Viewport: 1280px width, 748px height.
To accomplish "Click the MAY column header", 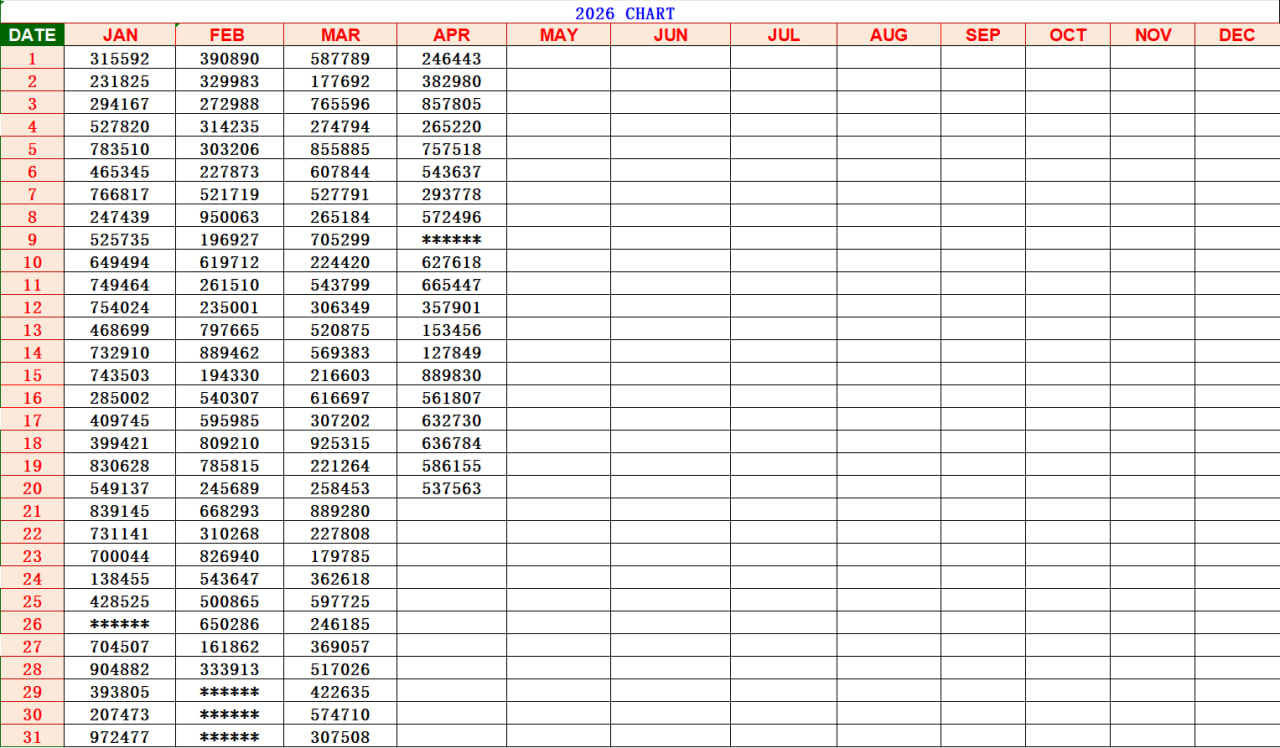I will (558, 35).
